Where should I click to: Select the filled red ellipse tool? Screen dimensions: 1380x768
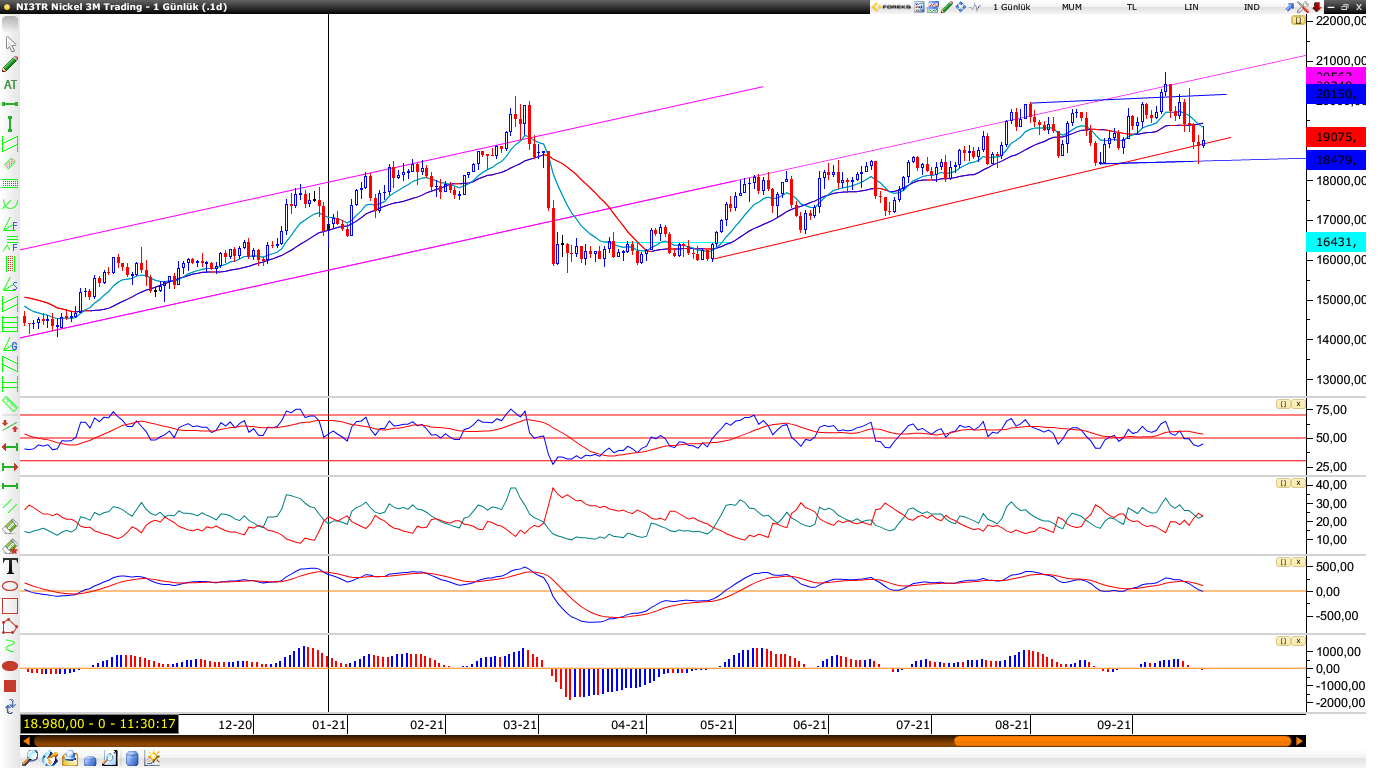(x=11, y=666)
